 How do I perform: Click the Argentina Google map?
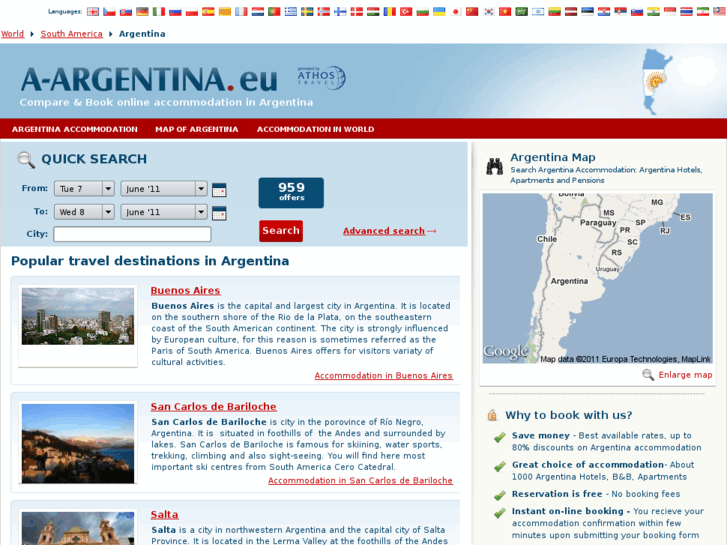(x=598, y=278)
